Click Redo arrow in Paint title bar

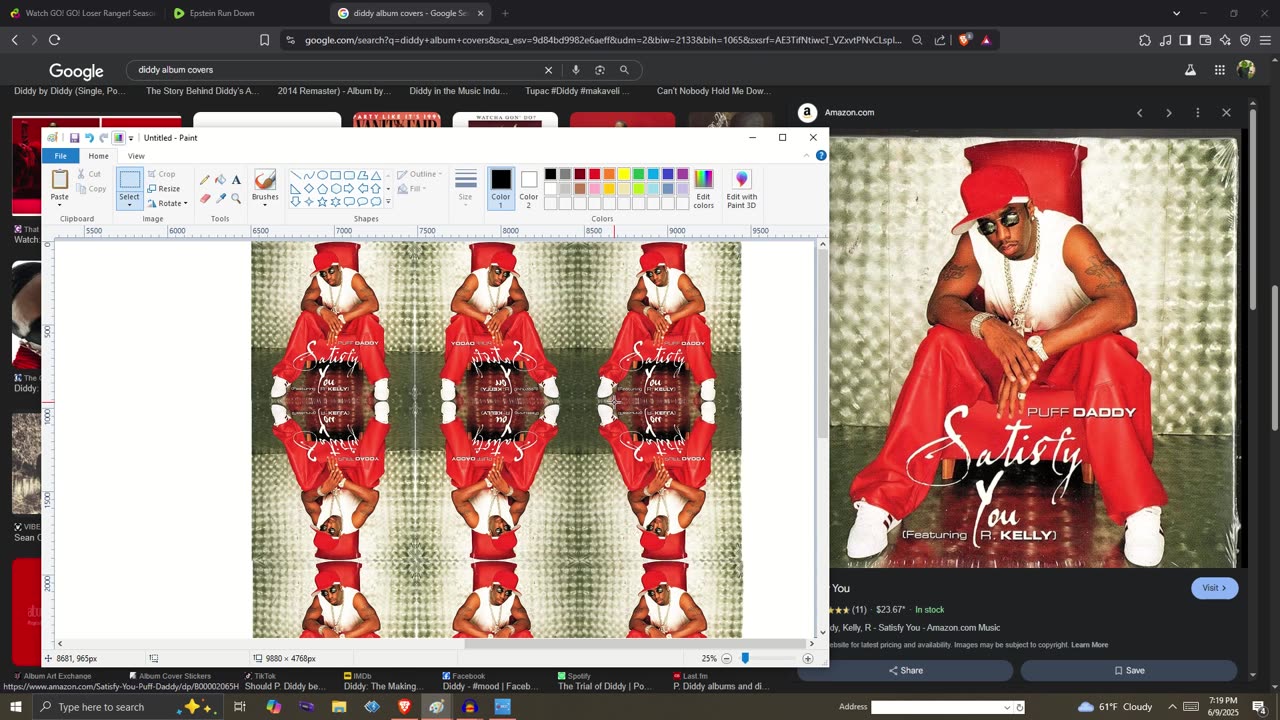pyautogui.click(x=103, y=138)
